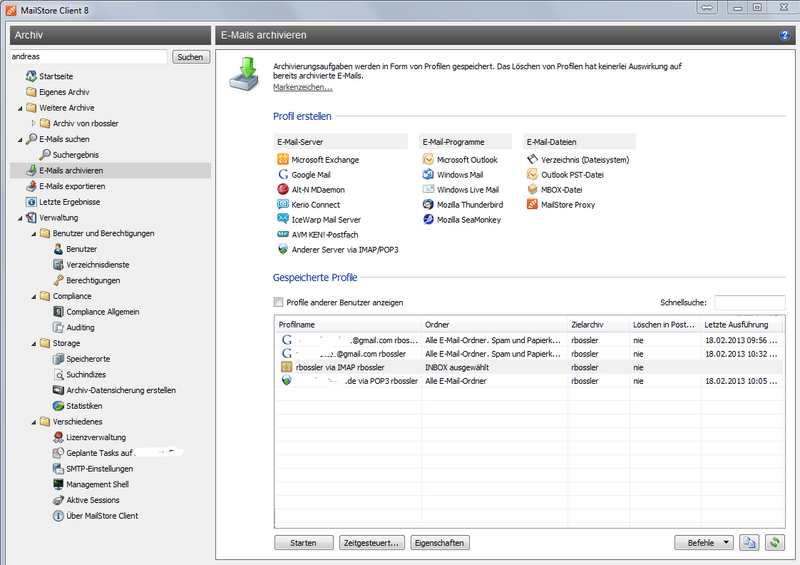Viewport: 800px width, 565px height.
Task: Click the green refresh icon button
Action: click(775, 543)
